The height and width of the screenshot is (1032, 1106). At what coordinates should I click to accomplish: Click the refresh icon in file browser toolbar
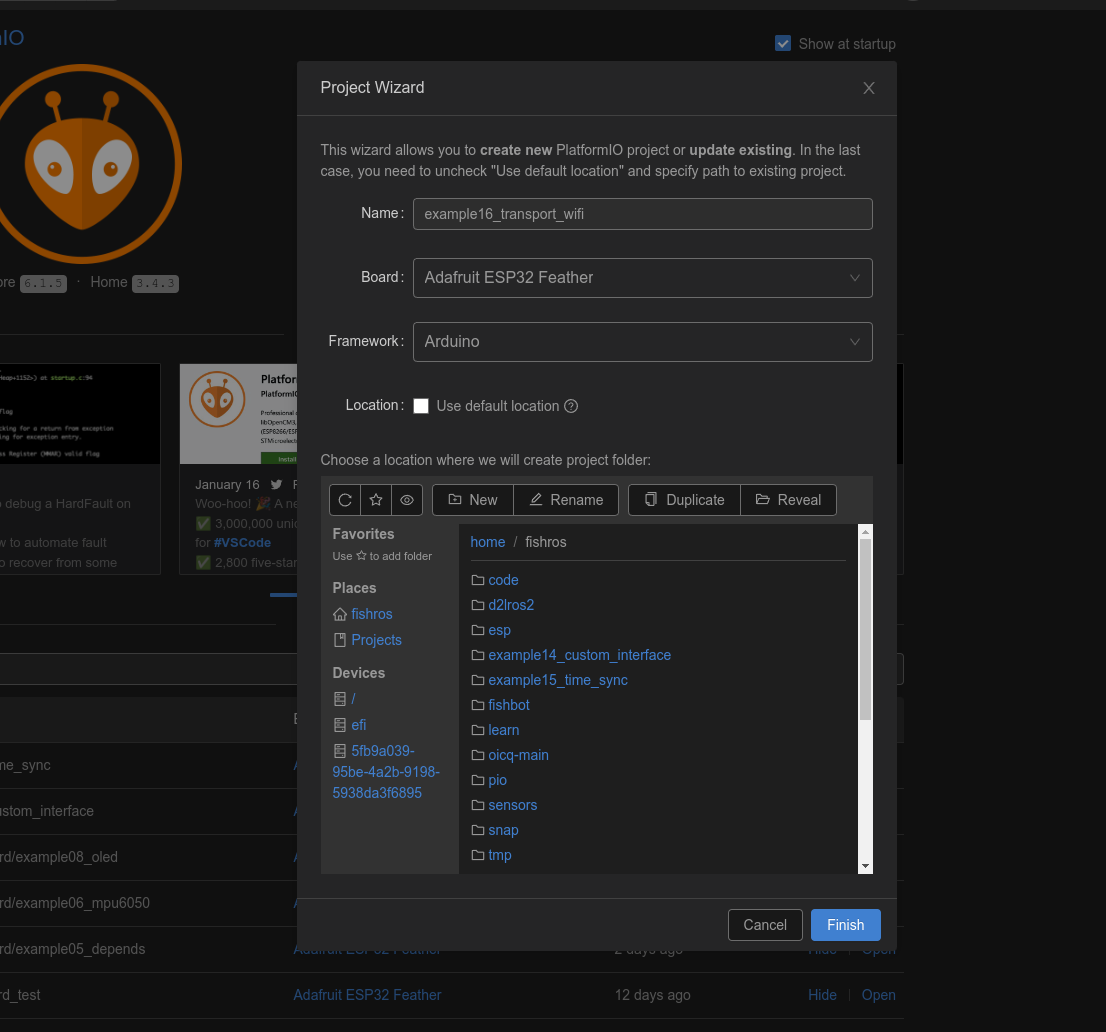(345, 500)
